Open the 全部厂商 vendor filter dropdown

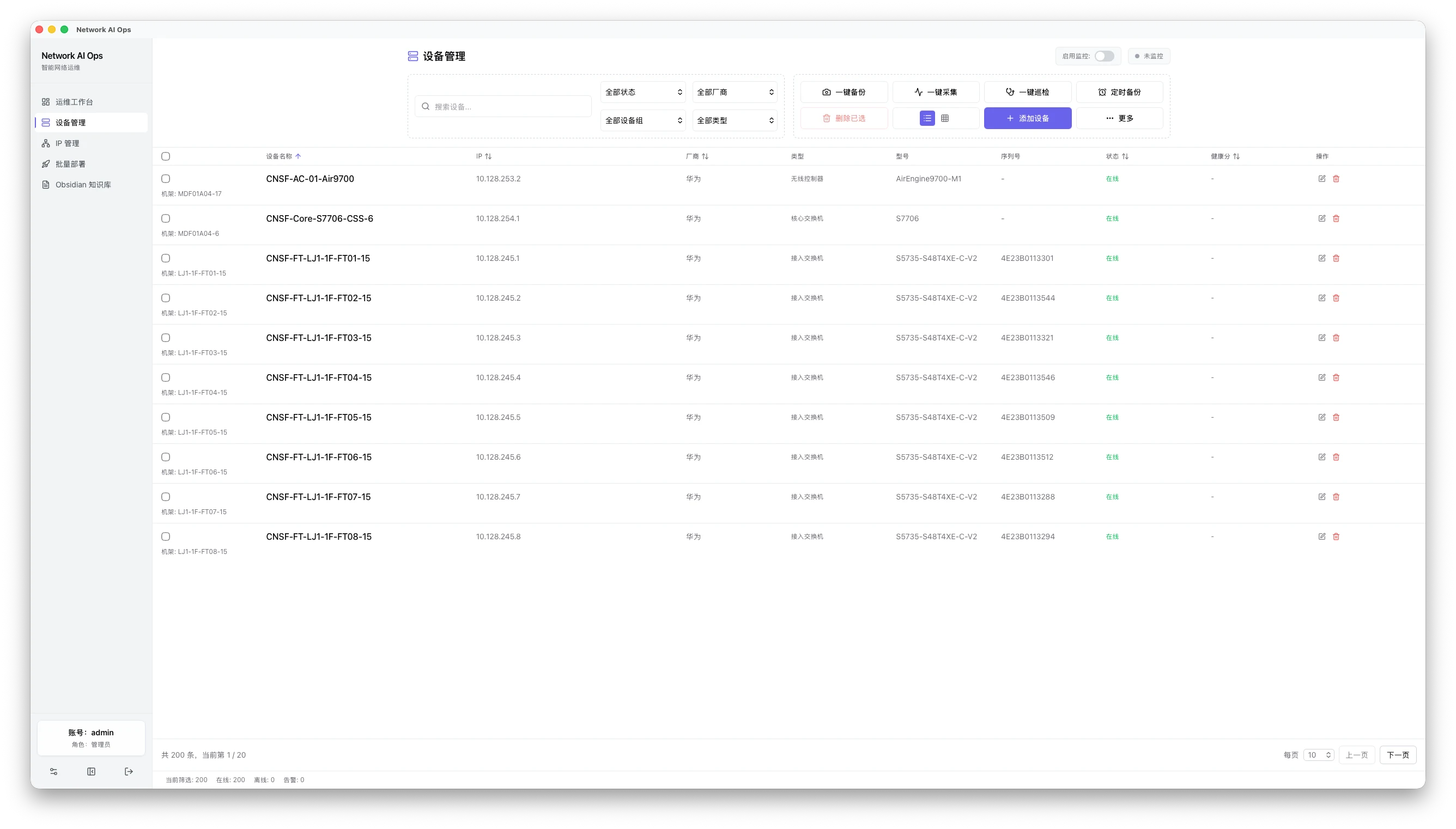735,92
